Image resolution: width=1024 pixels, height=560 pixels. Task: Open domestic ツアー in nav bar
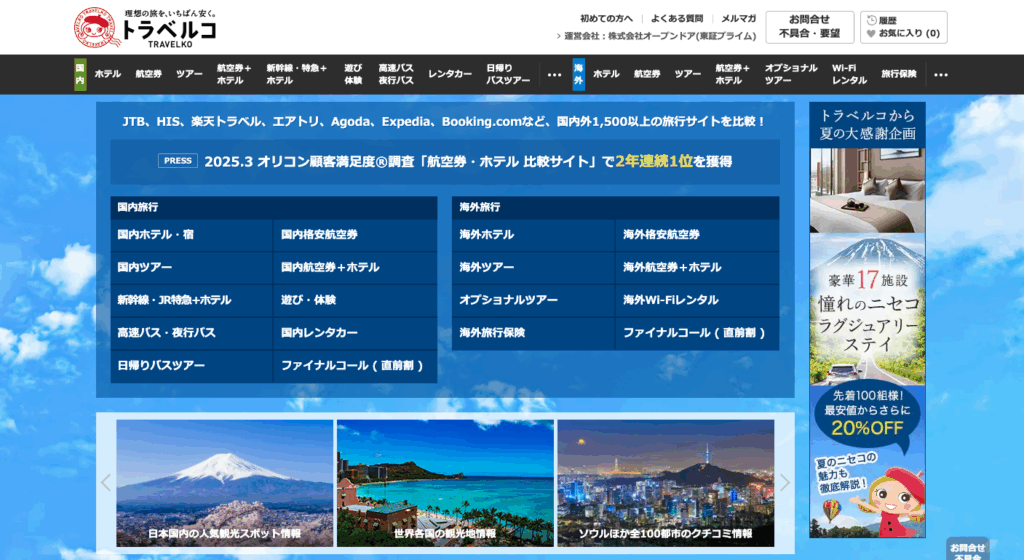pos(189,74)
